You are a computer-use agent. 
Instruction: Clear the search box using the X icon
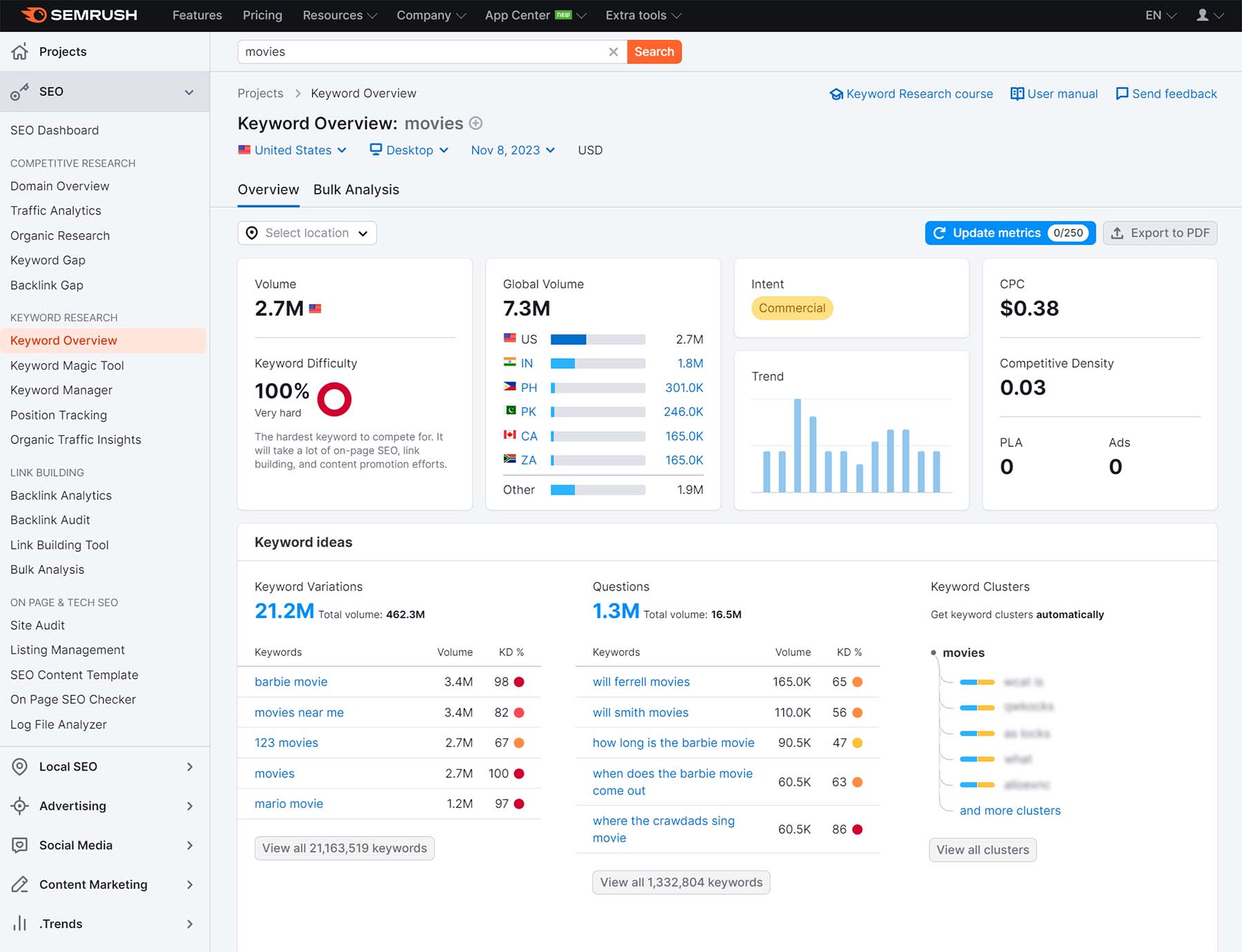[x=613, y=52]
